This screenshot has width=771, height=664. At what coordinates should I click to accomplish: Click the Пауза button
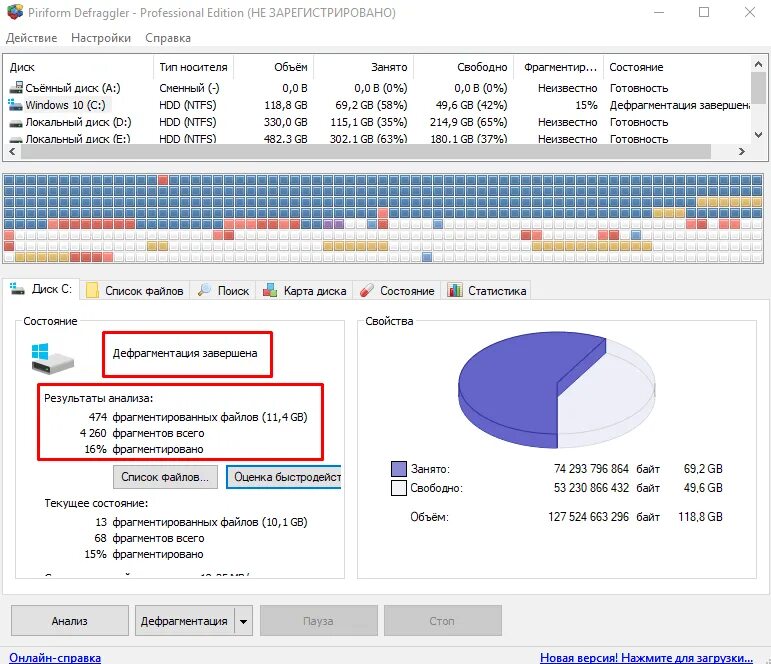coord(319,621)
